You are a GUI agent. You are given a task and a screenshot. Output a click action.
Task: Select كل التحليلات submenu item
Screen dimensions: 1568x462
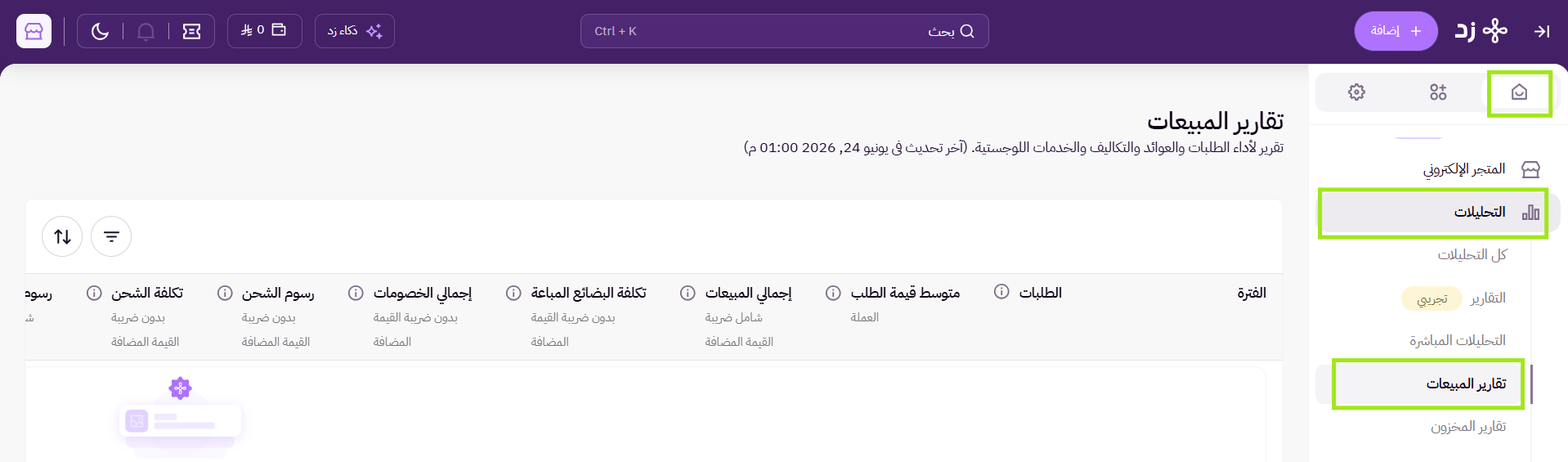[1472, 255]
